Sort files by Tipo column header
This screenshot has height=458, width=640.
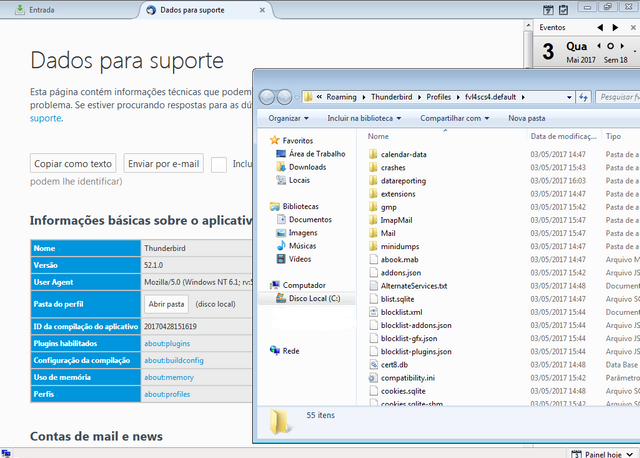621,136
